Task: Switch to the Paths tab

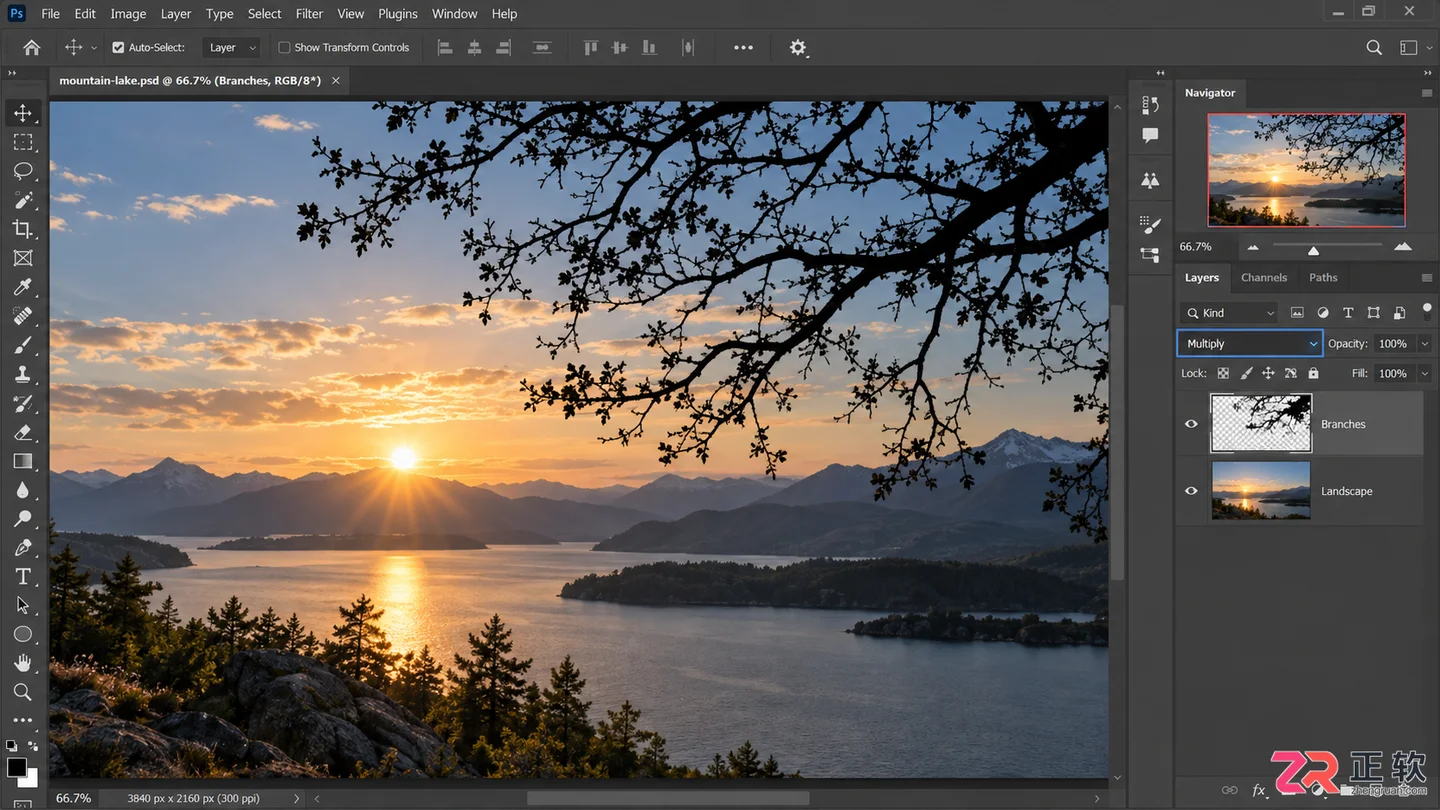Action: click(x=1323, y=277)
